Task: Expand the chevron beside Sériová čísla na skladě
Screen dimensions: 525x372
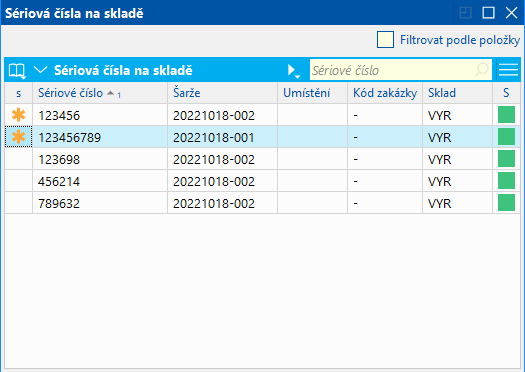Action: tap(41, 70)
